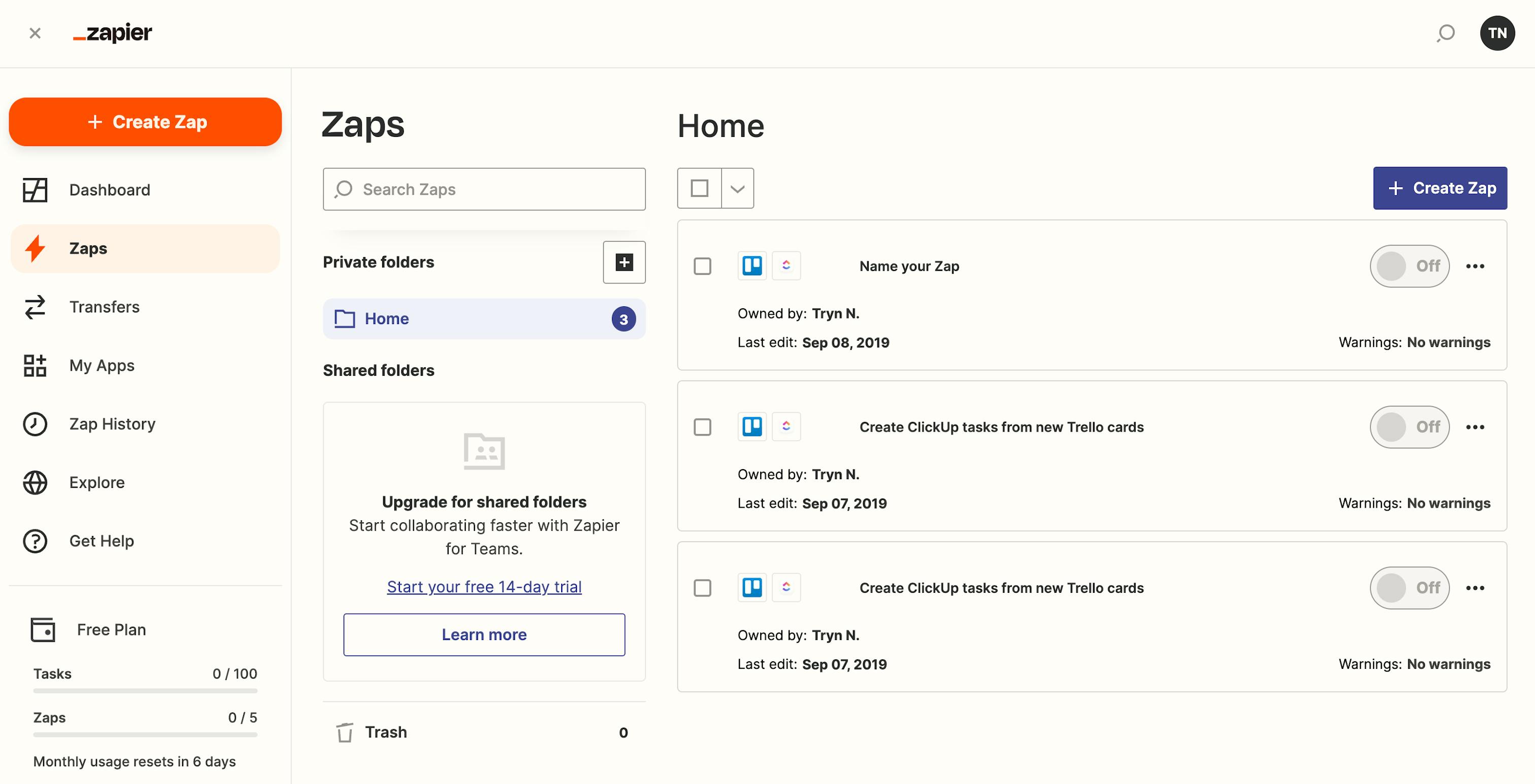Focus the Search Zaps input field
This screenshot has width=1535, height=784.
pos(484,189)
